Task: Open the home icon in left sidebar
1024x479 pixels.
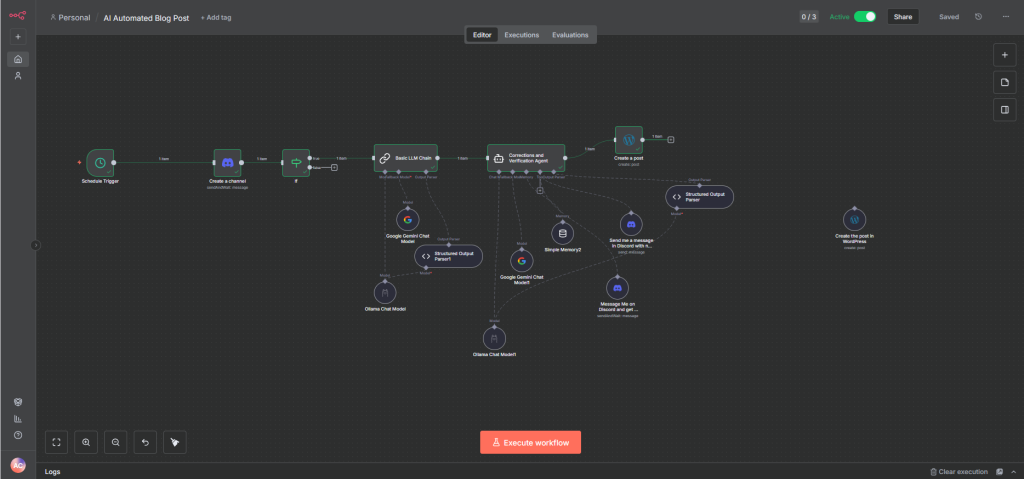Action: coord(18,59)
